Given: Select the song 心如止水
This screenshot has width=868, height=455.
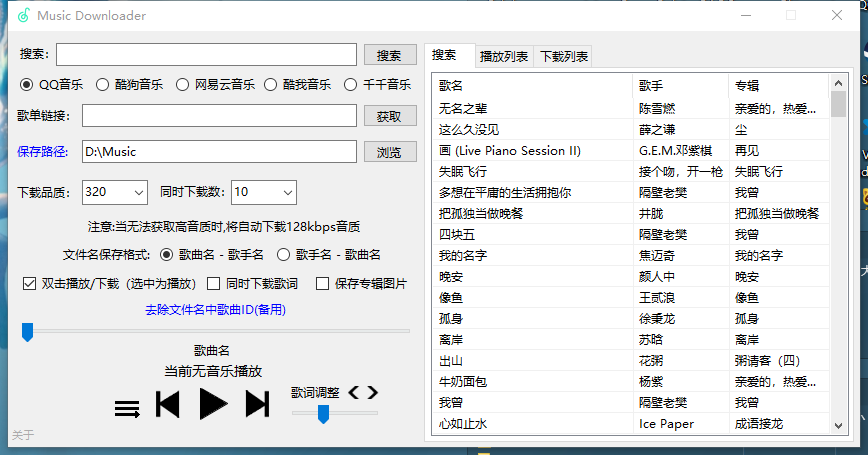Looking at the screenshot, I should (463, 424).
